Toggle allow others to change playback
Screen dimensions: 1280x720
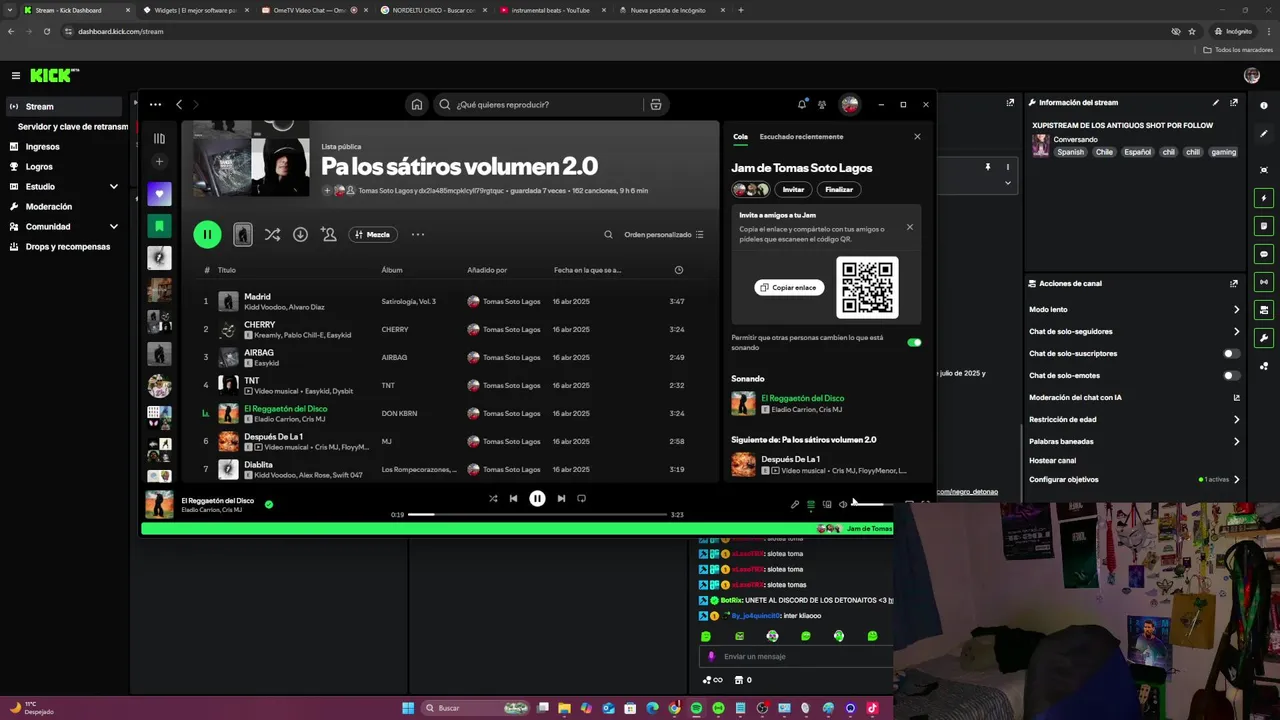coord(914,342)
